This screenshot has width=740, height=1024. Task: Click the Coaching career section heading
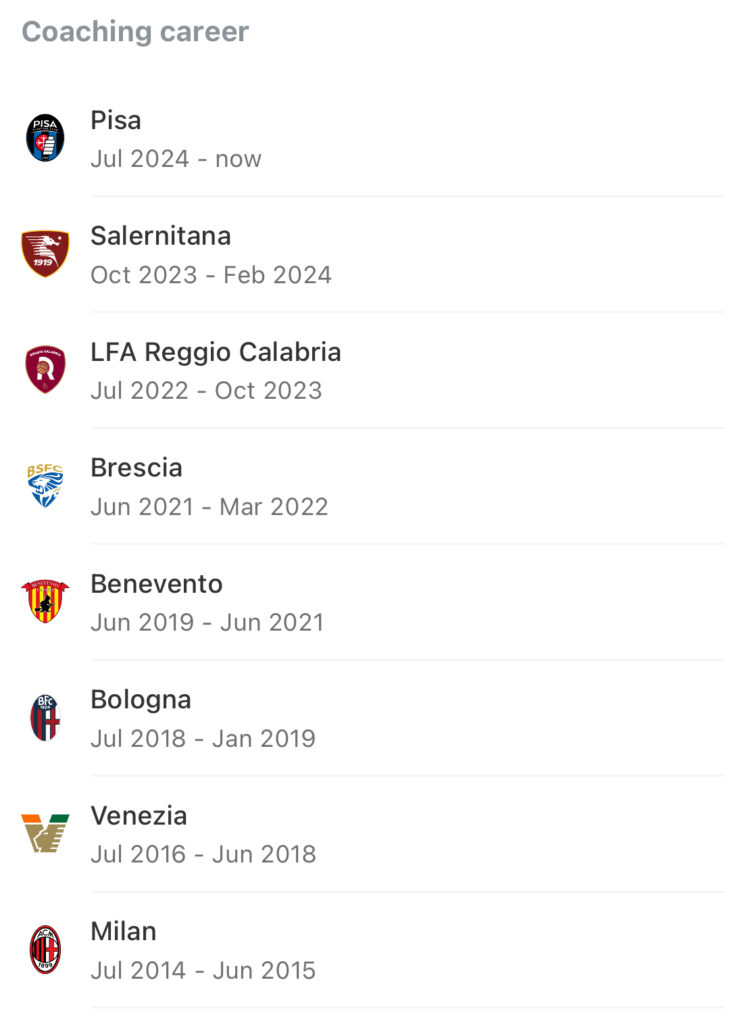click(135, 31)
